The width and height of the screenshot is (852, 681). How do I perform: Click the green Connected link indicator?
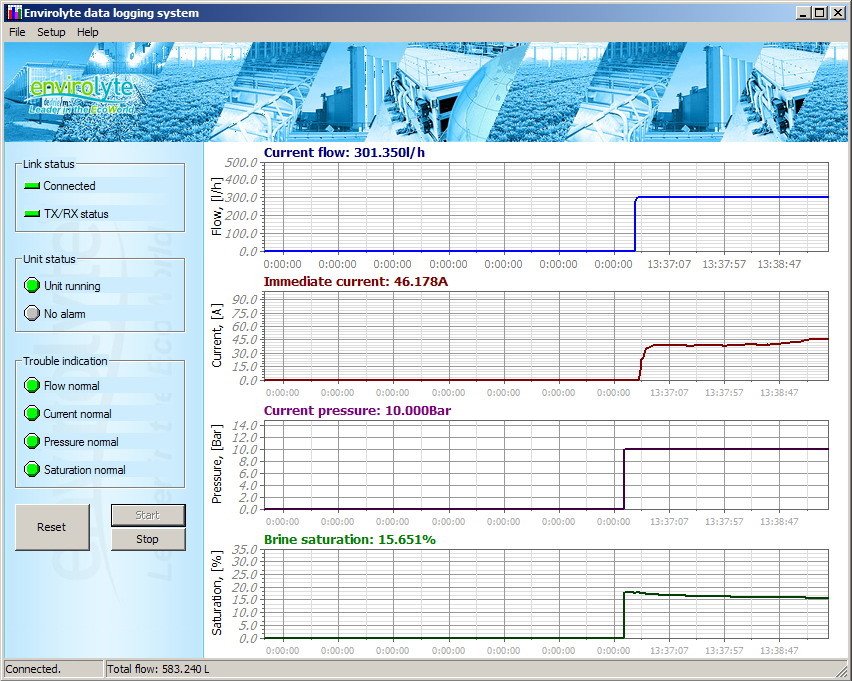pos(32,186)
